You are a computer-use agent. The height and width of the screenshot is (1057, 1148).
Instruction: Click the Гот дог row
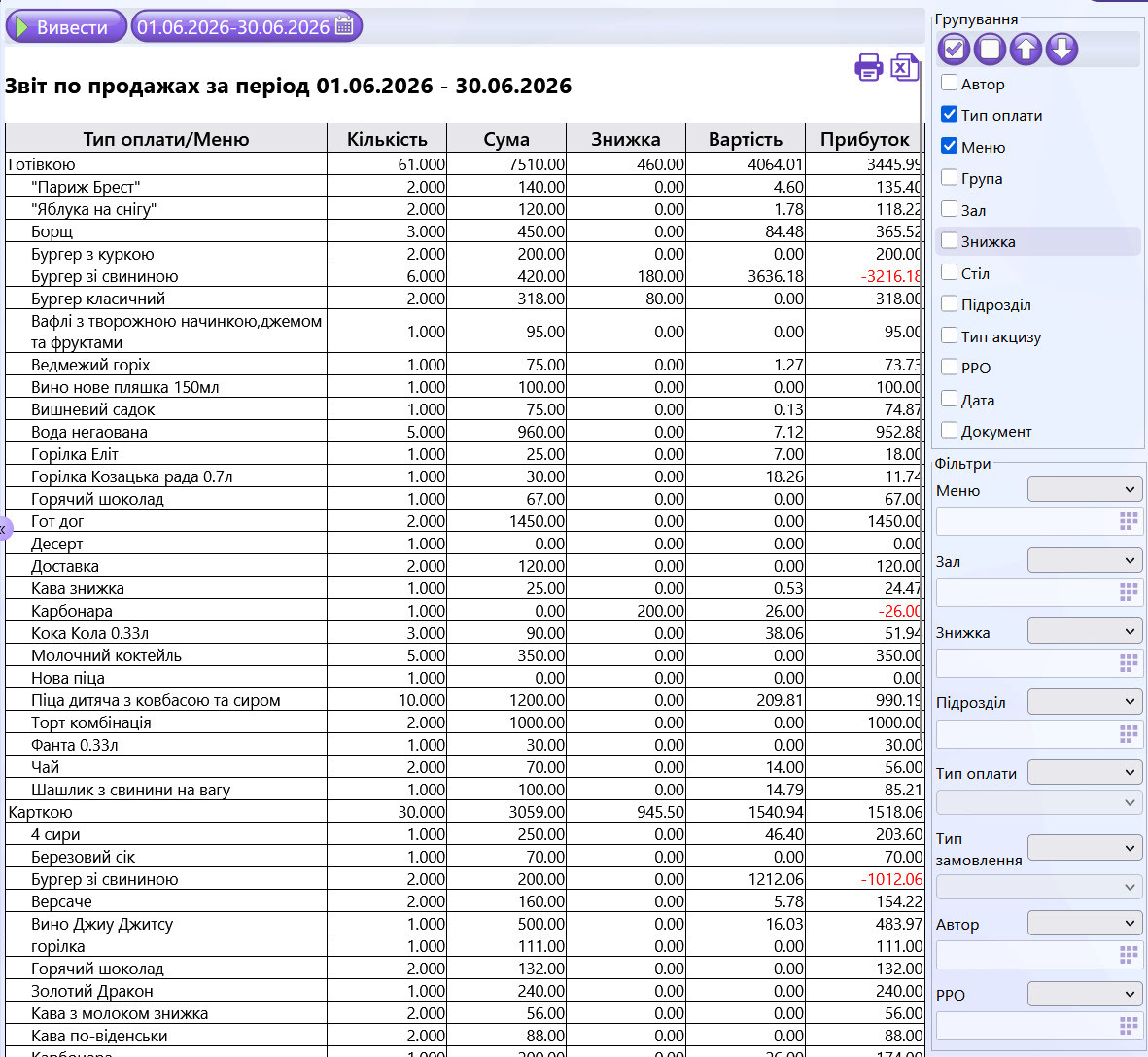tap(465, 521)
